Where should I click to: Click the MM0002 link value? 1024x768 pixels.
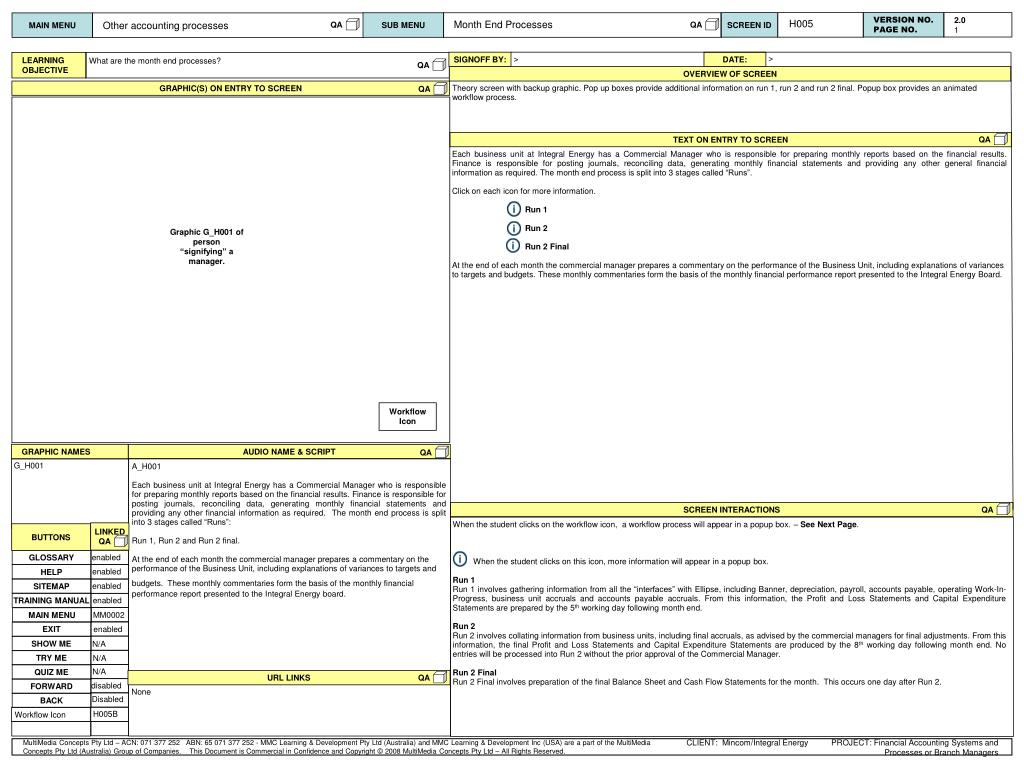pyautogui.click(x=107, y=615)
